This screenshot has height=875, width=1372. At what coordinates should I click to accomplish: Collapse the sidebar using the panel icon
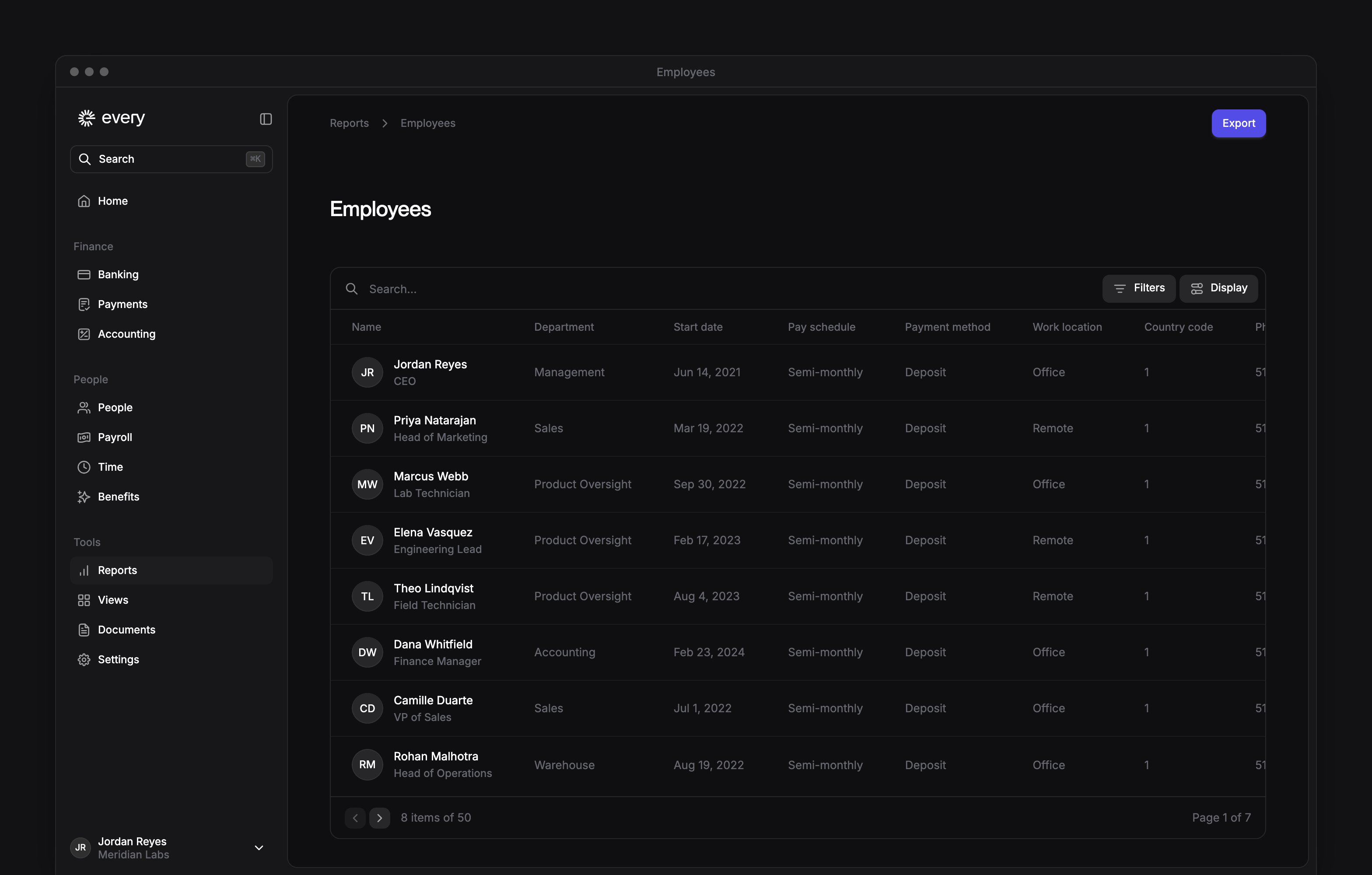click(266, 119)
